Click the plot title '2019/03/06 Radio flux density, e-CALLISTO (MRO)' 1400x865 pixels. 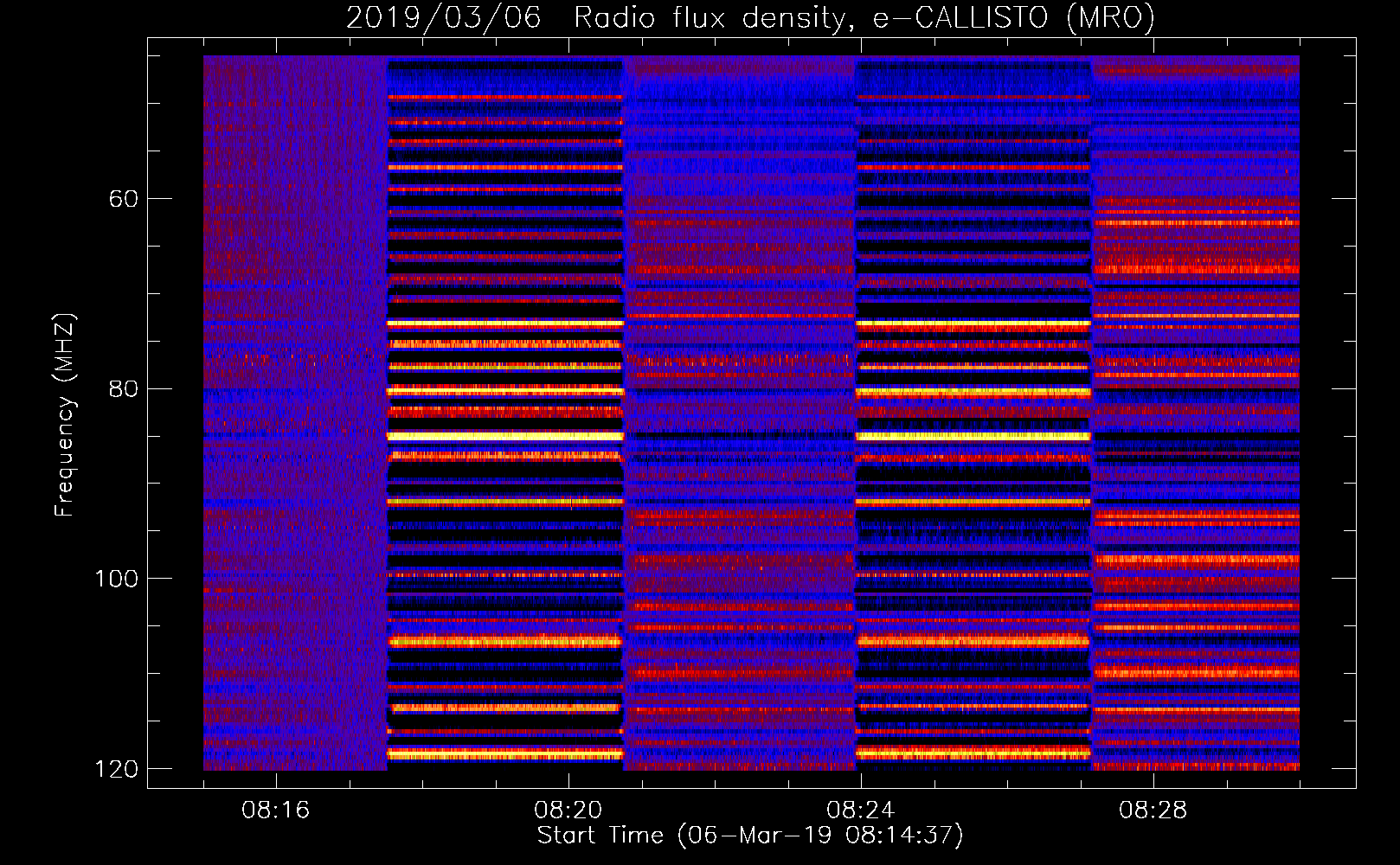click(750, 17)
